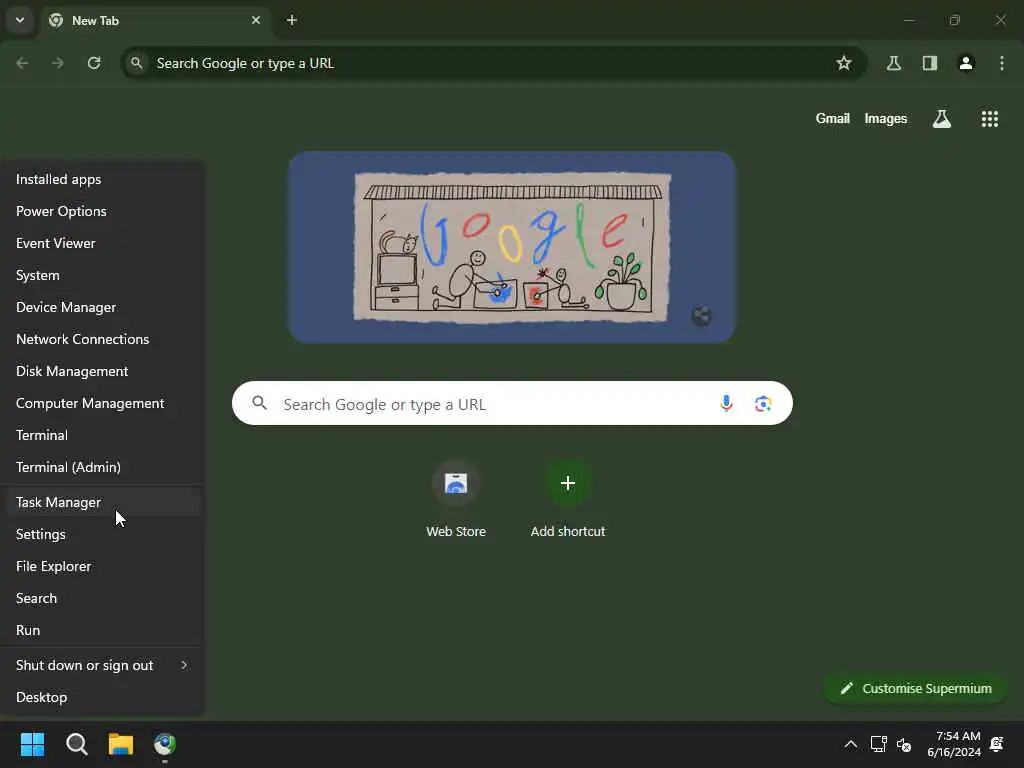Open the clock showing 7:54 AM
Image resolution: width=1024 pixels, height=768 pixels.
[954, 744]
